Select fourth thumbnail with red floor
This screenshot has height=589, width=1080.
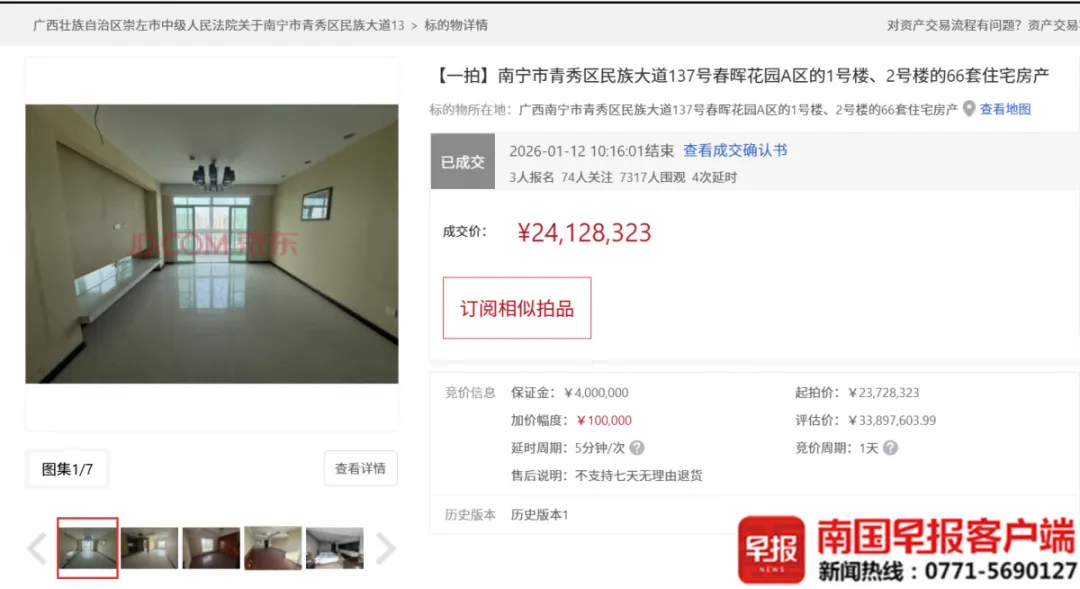pos(273,548)
